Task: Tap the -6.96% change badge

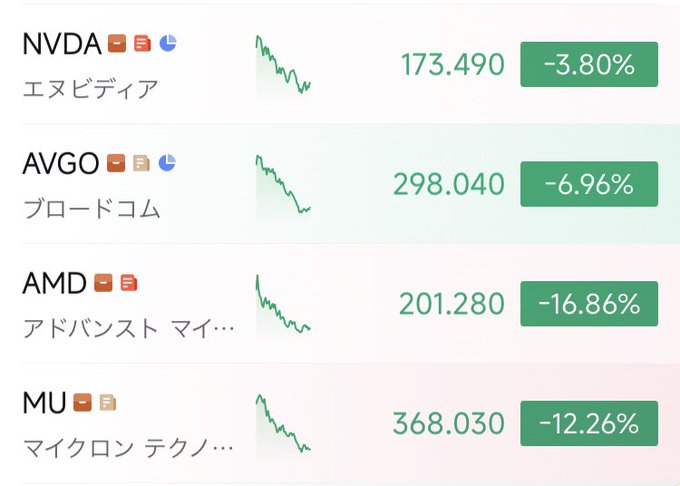Action: 589,185
